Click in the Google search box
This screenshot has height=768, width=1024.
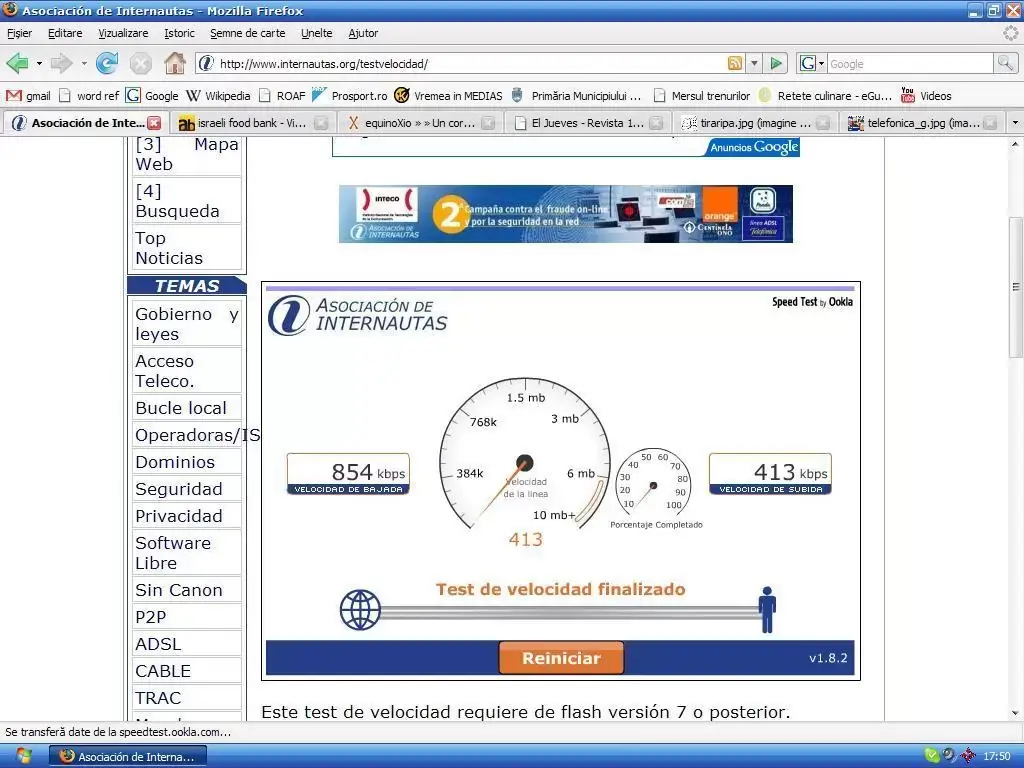(910, 64)
